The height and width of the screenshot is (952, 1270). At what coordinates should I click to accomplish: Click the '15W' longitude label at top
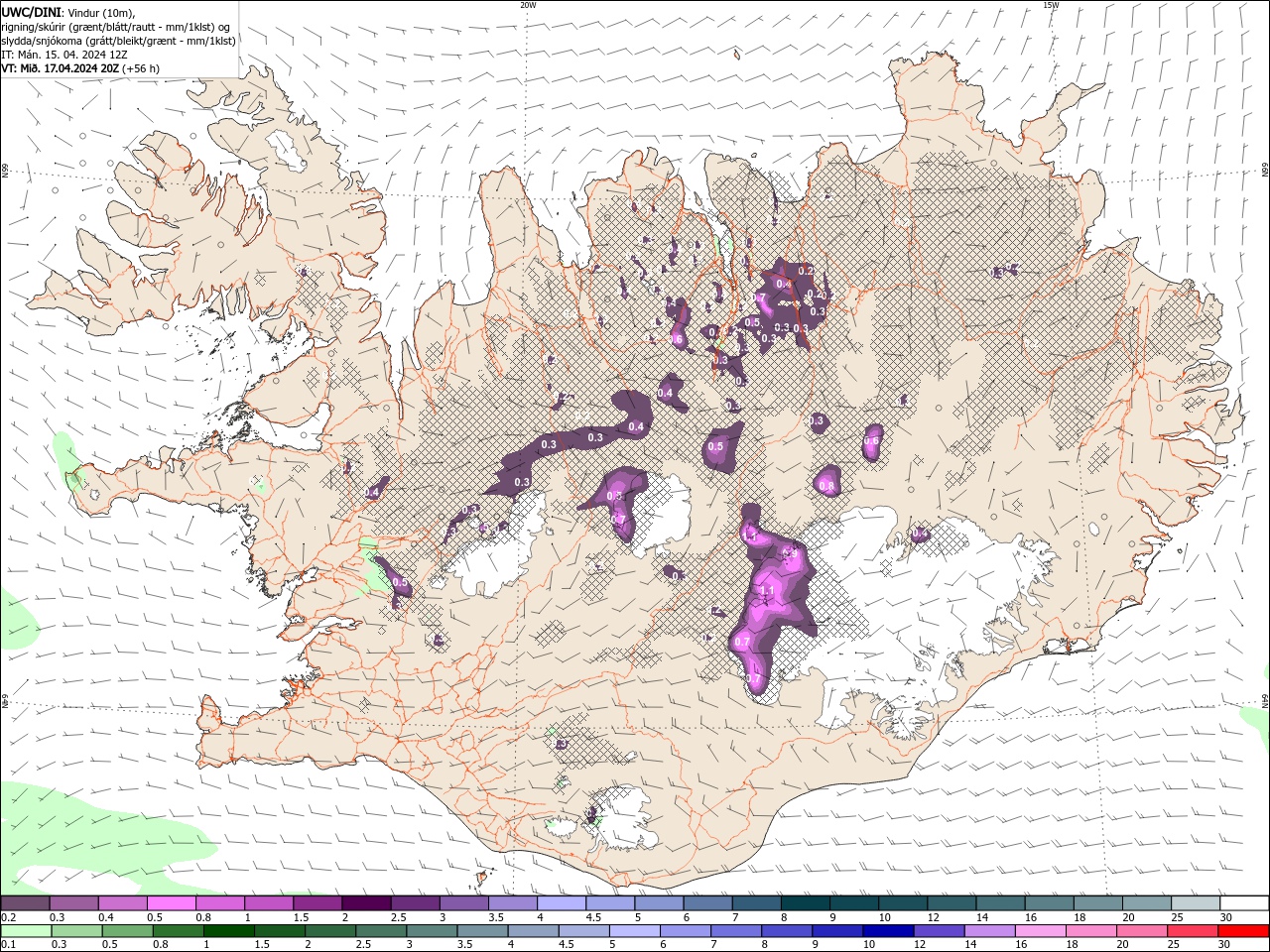coord(1051,5)
